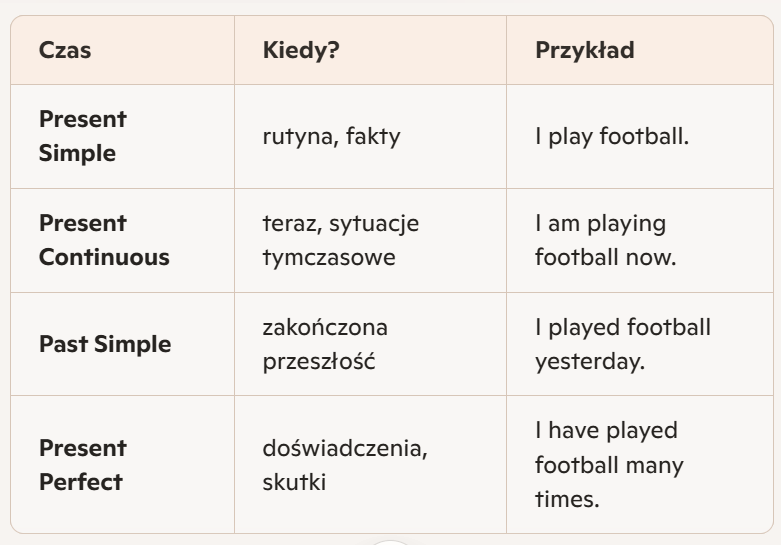Click the 'Czas' column header
The image size is (781, 545).
click(65, 50)
